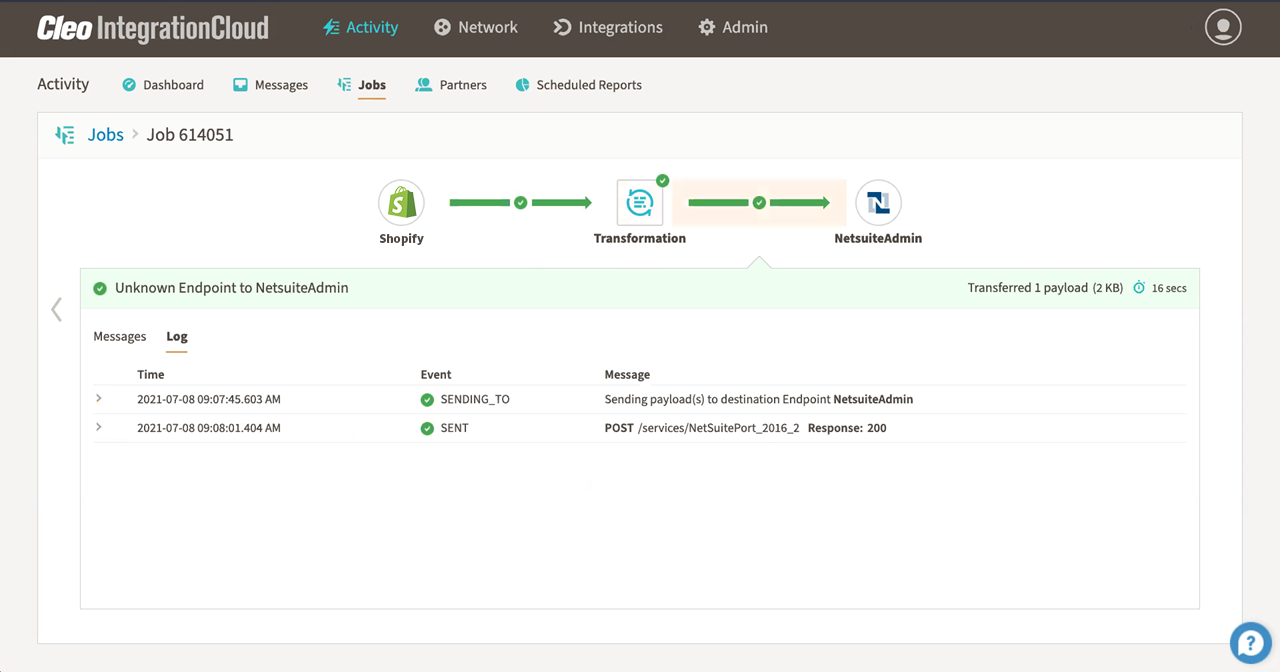Click the previous step left arrow
Screen dimensions: 1280x672
point(57,309)
